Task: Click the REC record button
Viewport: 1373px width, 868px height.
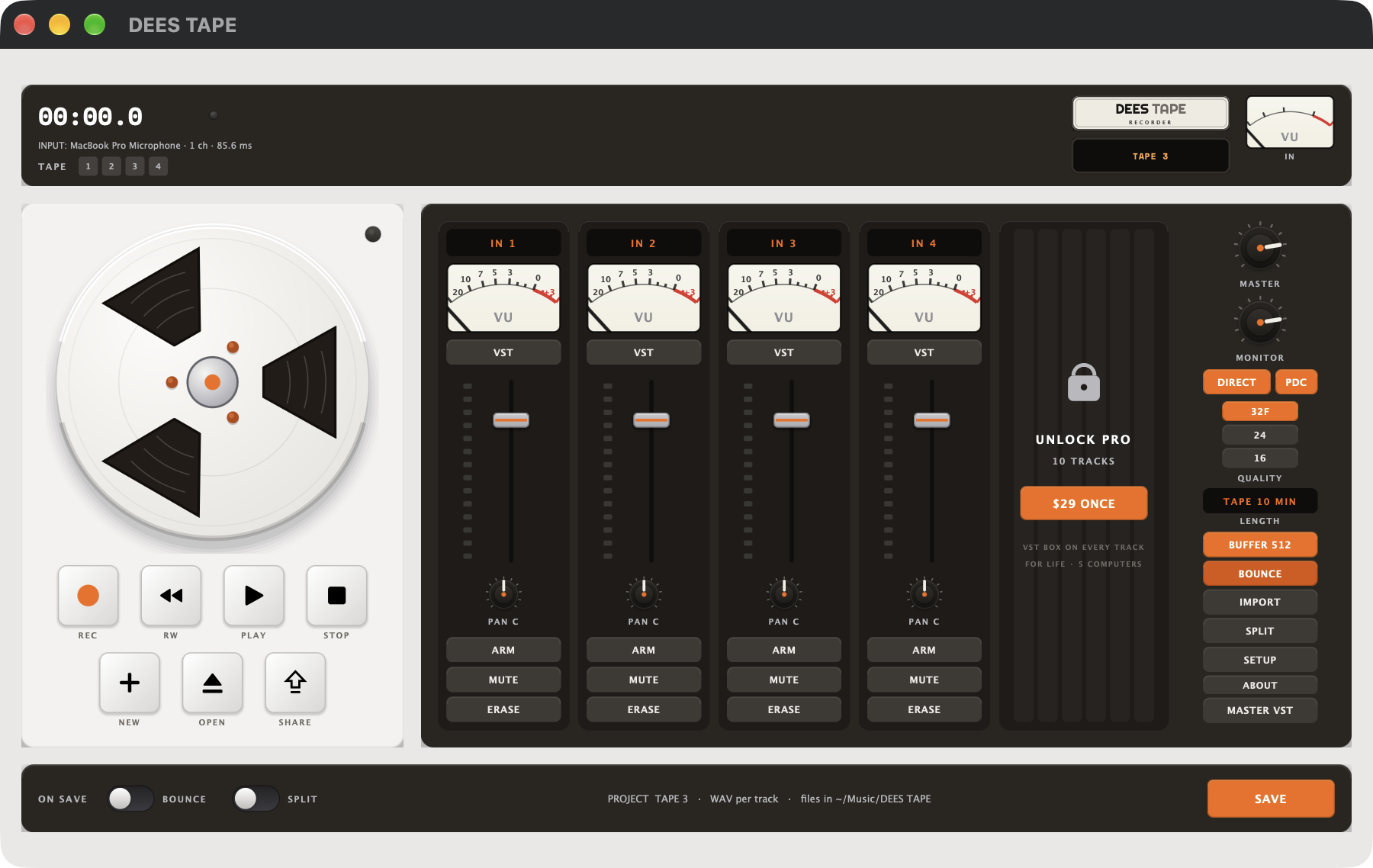Action: click(x=88, y=596)
